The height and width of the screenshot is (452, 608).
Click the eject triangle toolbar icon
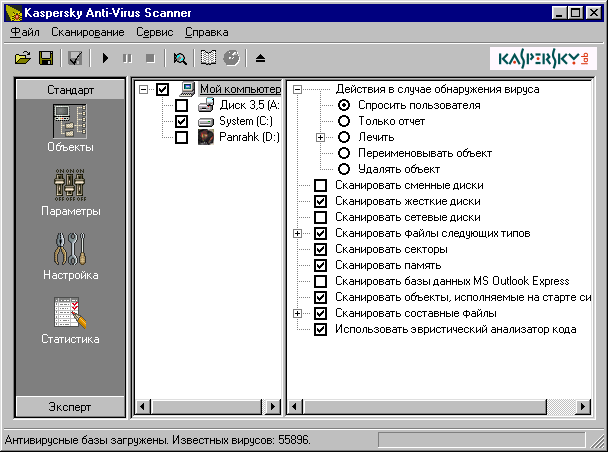tap(260, 59)
